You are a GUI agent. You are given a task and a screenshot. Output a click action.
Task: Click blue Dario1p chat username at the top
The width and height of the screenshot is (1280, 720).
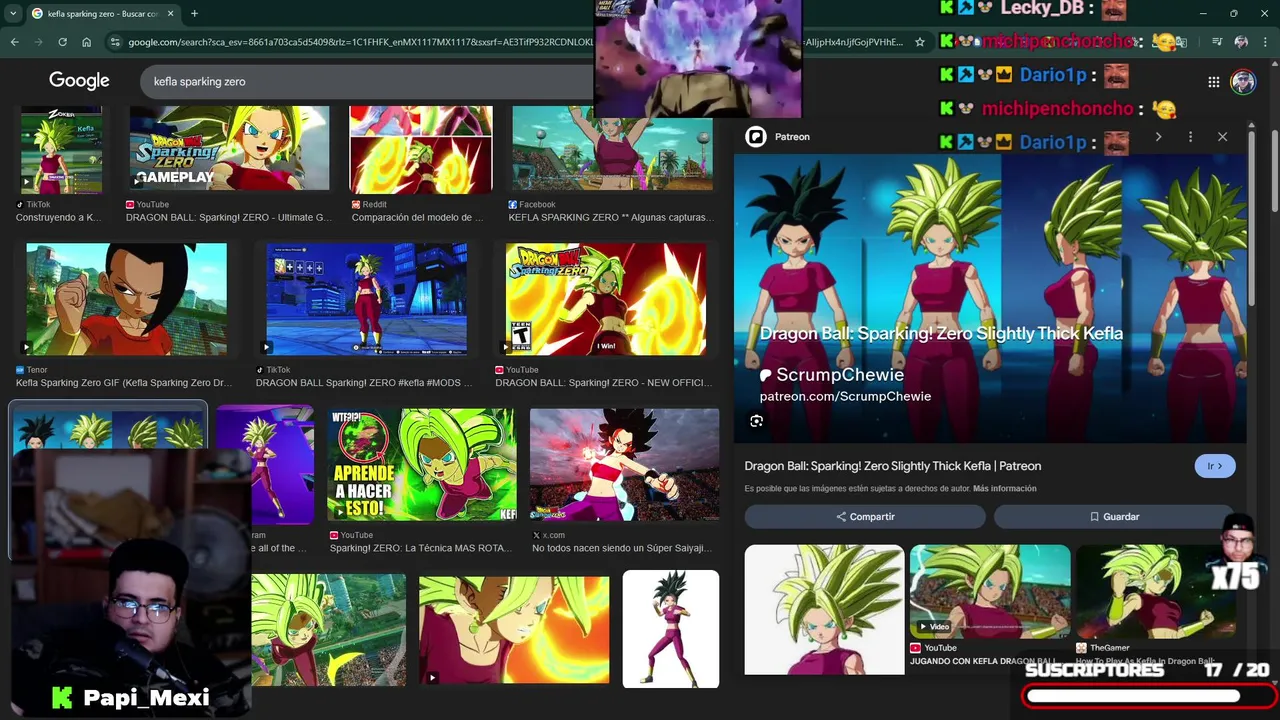click(x=1053, y=75)
